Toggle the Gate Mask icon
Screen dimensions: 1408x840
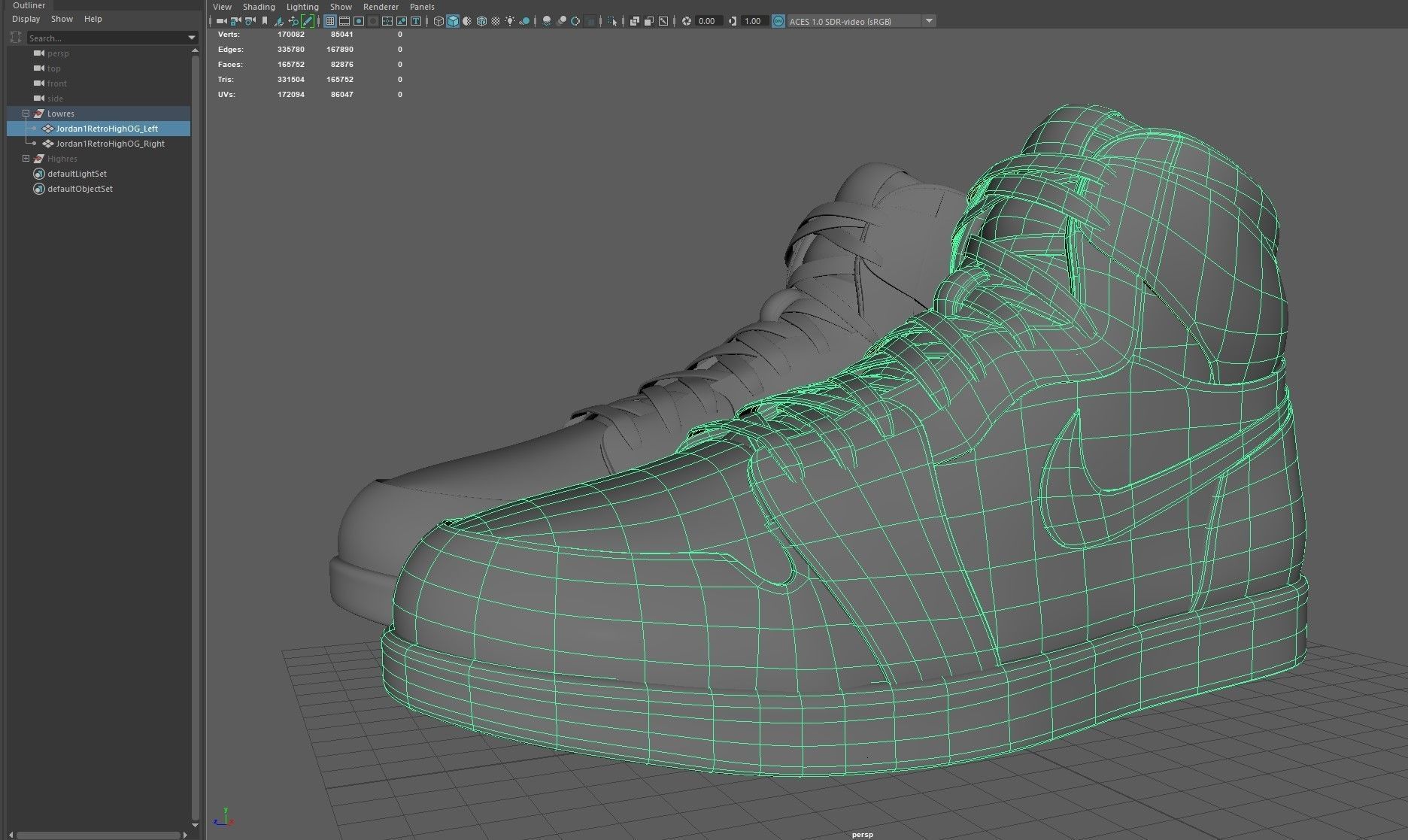(373, 21)
